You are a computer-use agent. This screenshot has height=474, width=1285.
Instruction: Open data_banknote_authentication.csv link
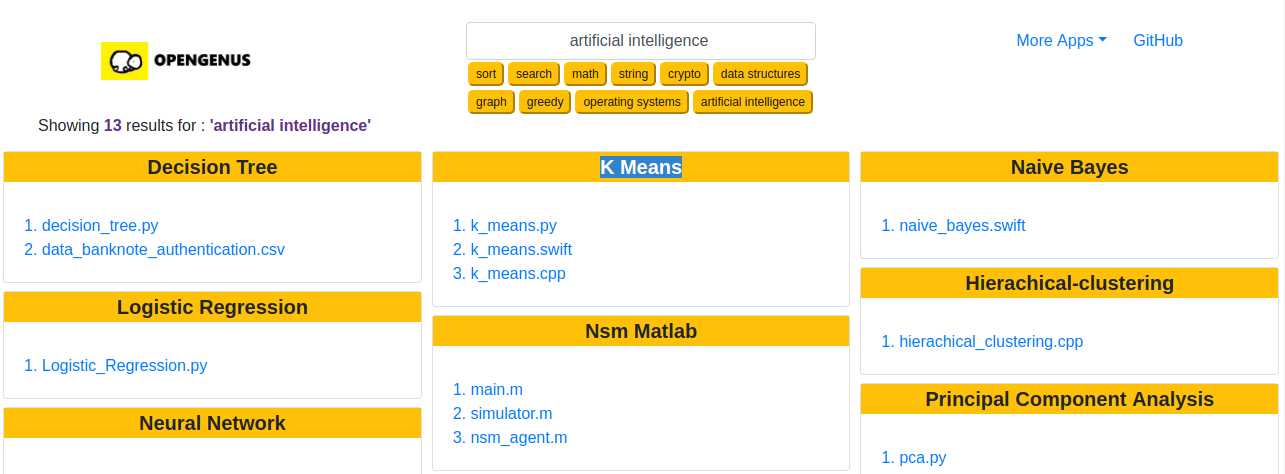click(164, 250)
